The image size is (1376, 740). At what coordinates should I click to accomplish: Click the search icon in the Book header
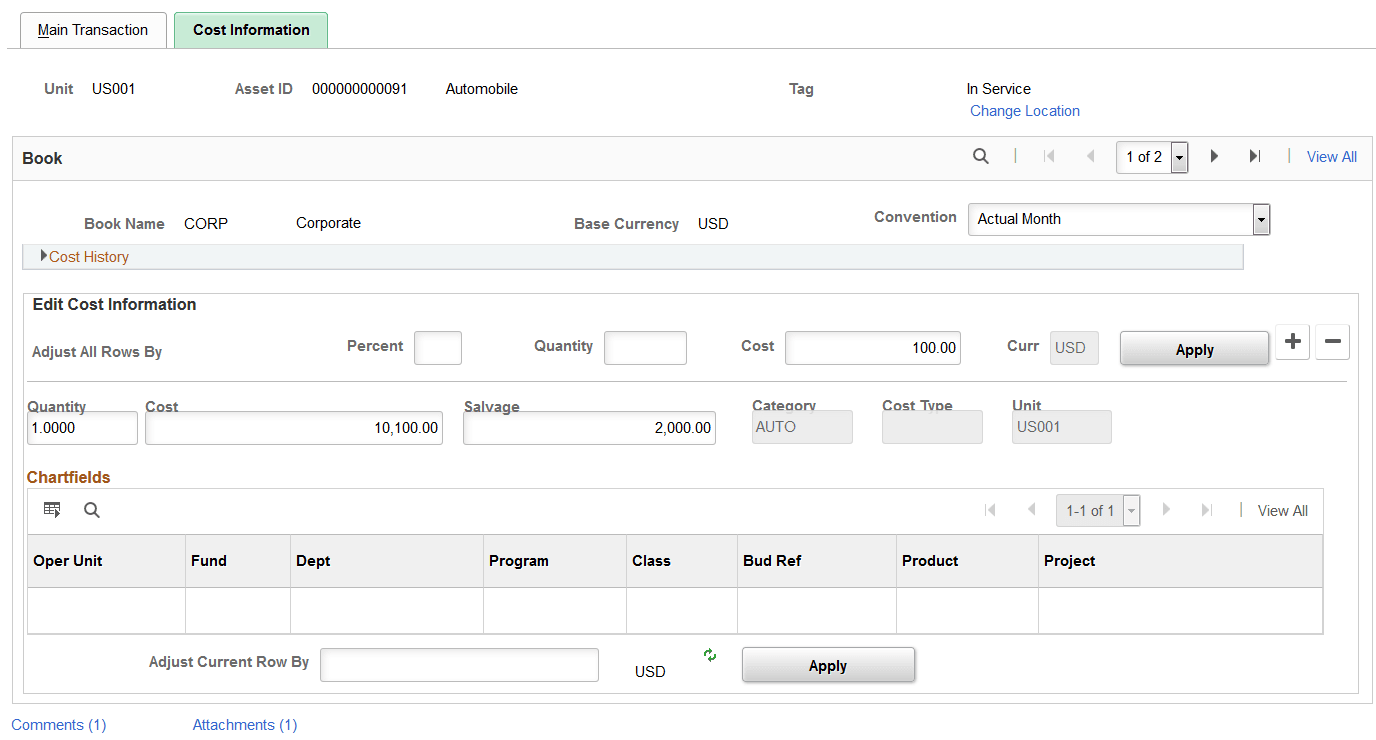tap(980, 156)
